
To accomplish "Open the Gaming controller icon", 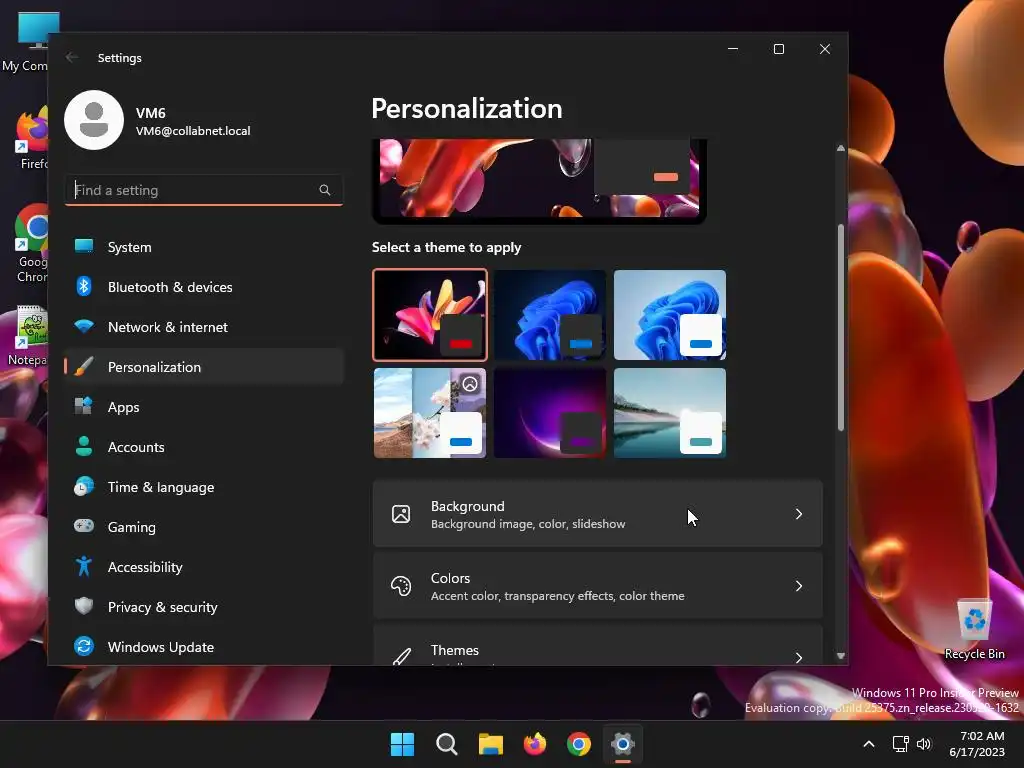I will pyautogui.click(x=84, y=526).
